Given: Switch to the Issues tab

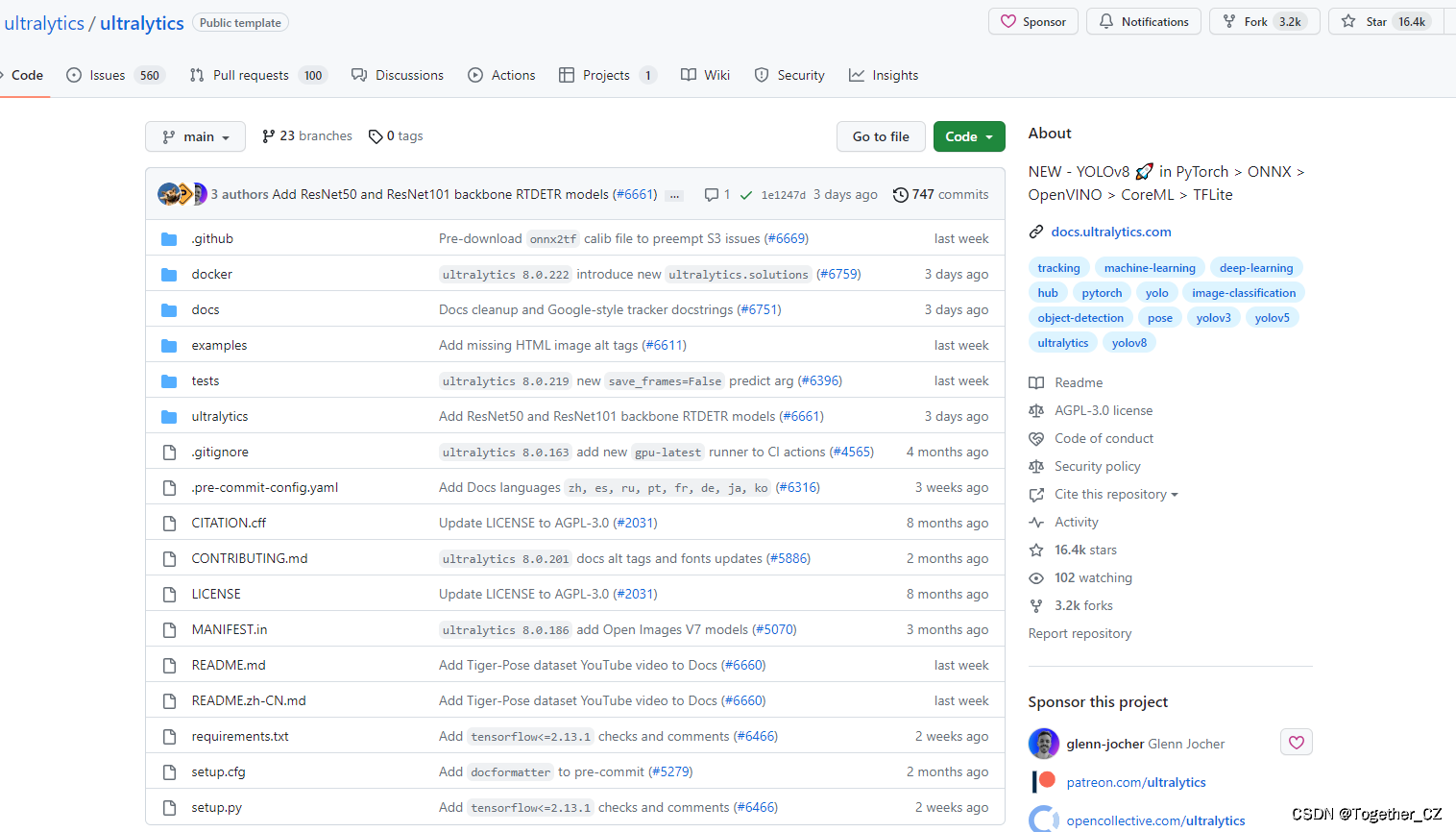Looking at the screenshot, I should point(115,75).
